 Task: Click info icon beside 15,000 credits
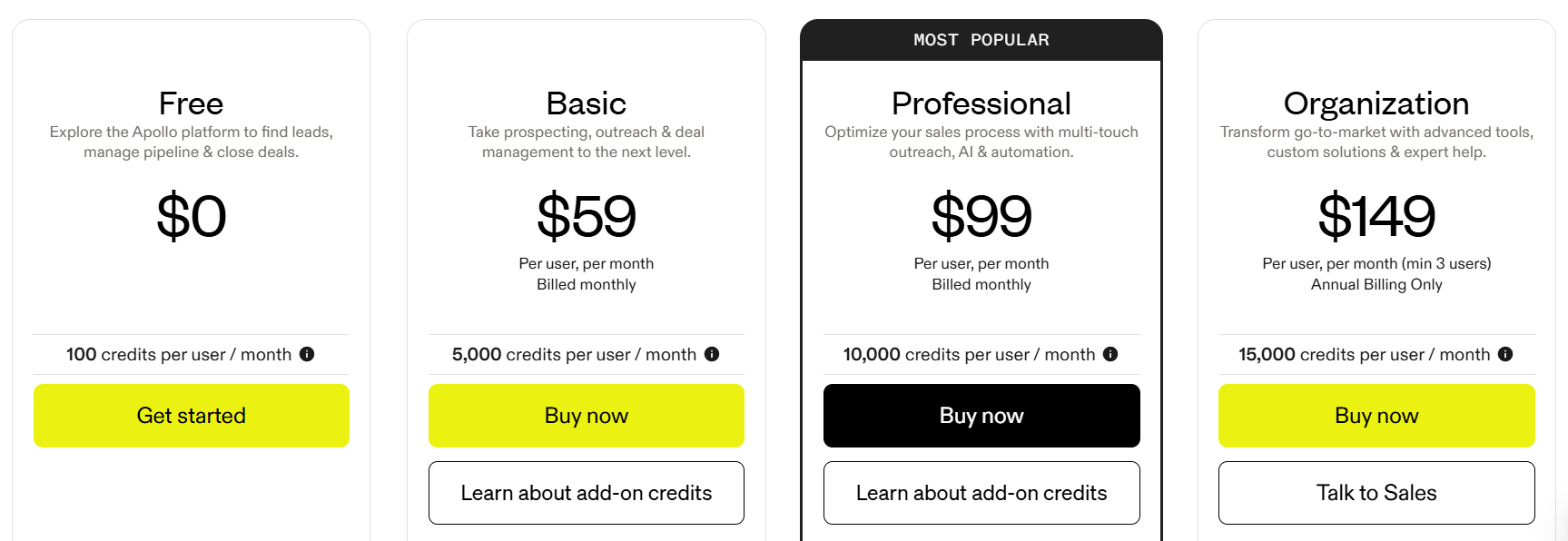pyautogui.click(x=1505, y=354)
